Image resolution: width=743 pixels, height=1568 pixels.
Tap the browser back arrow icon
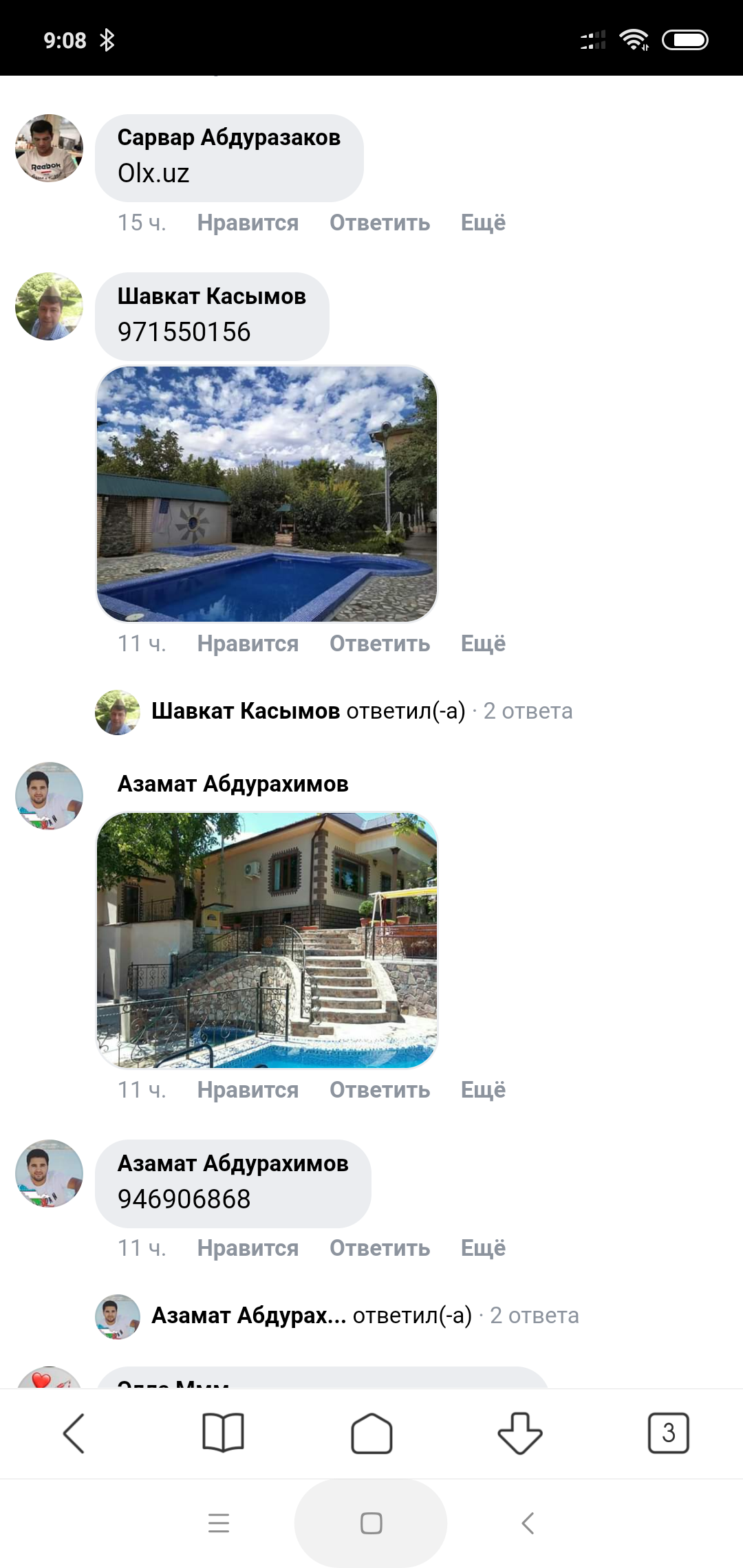[74, 1433]
